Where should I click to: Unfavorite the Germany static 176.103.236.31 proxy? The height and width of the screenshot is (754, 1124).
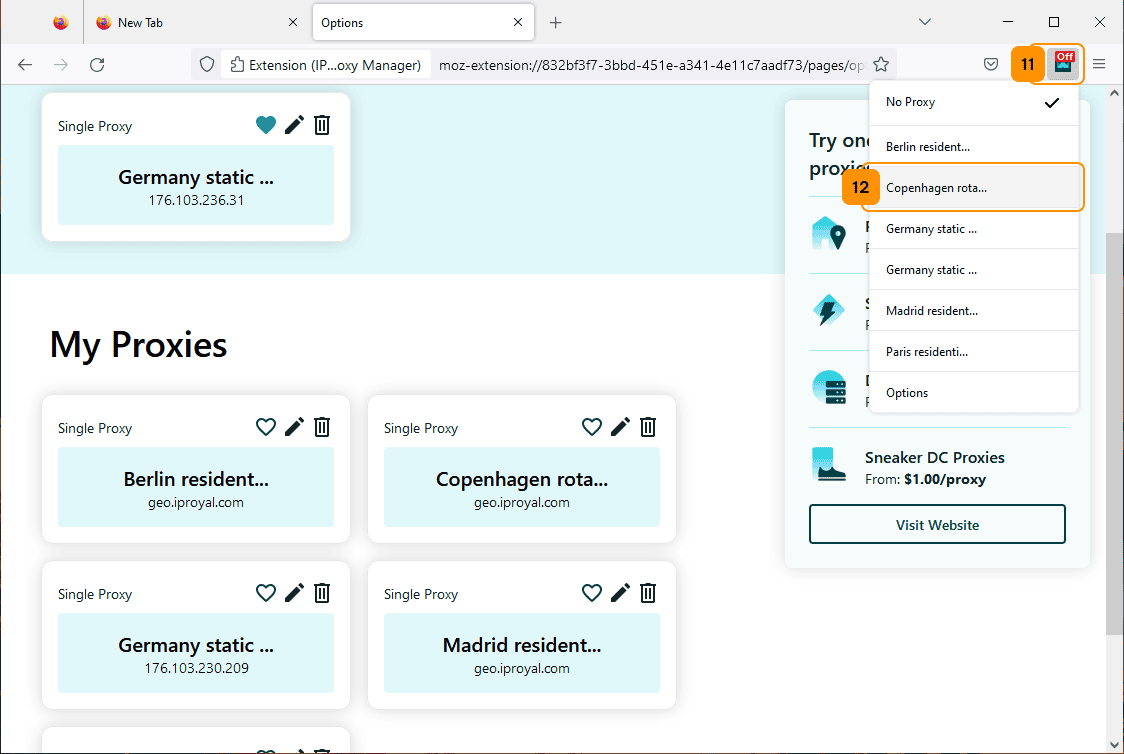[266, 125]
